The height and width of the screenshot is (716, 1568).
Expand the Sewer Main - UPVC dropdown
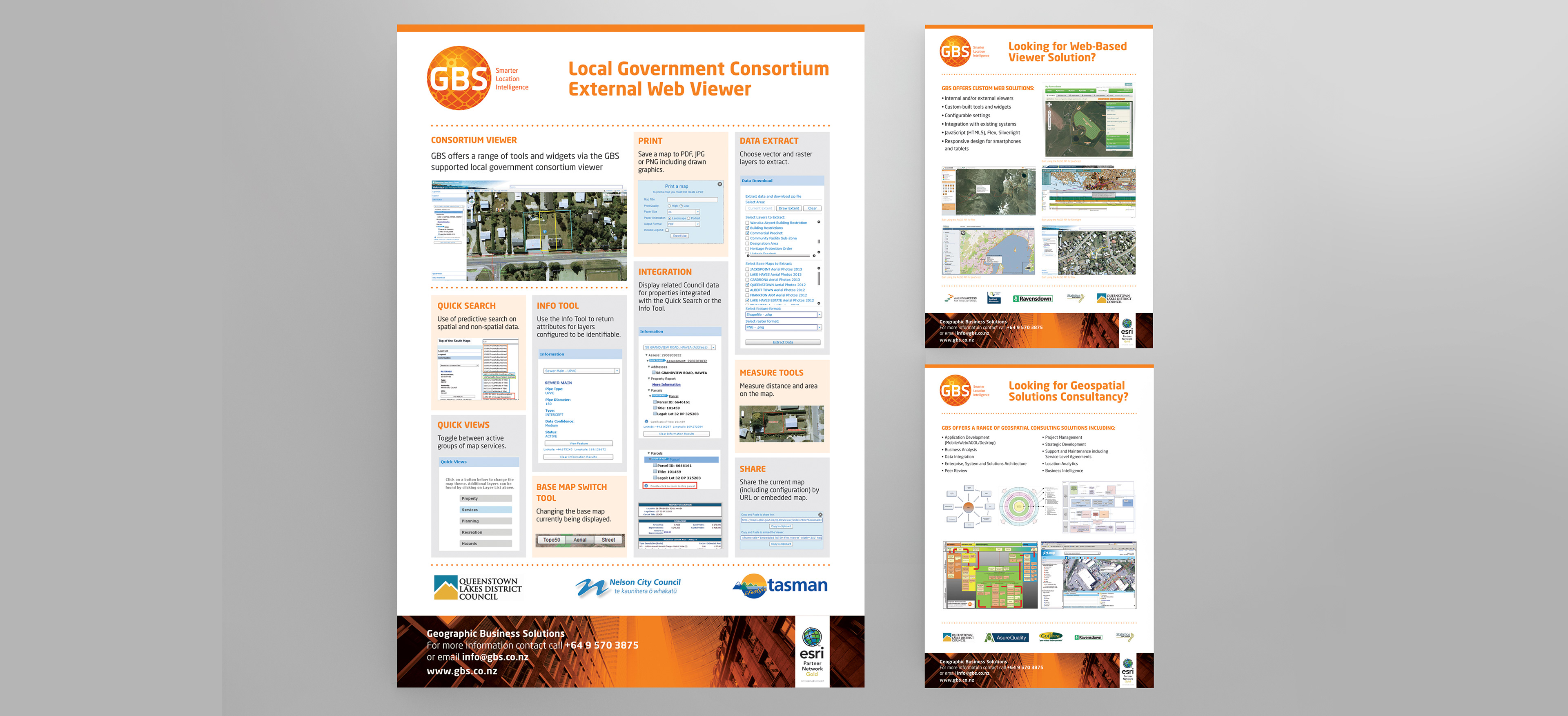(x=617, y=371)
